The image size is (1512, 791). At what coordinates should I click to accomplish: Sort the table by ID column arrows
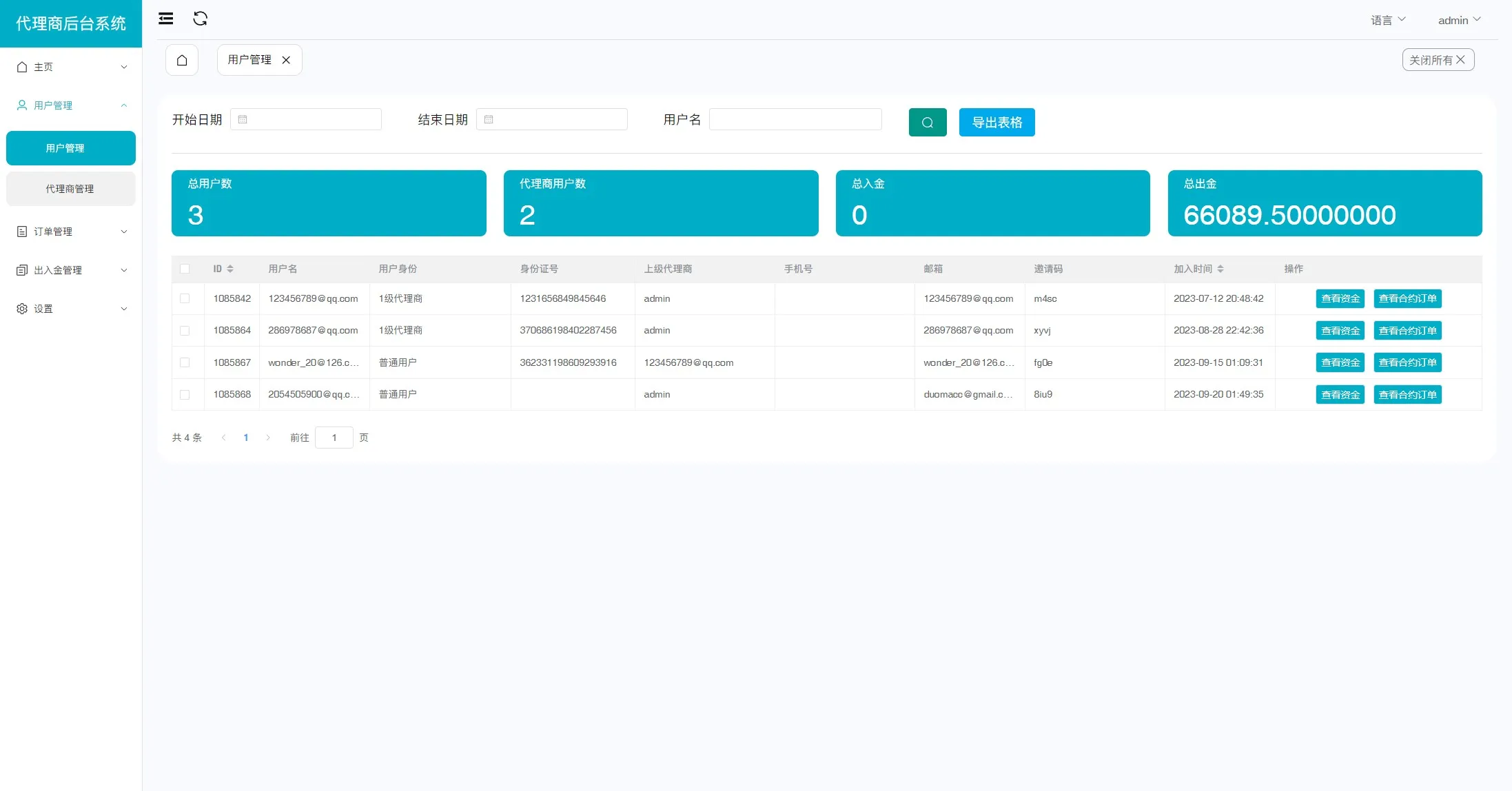point(230,269)
